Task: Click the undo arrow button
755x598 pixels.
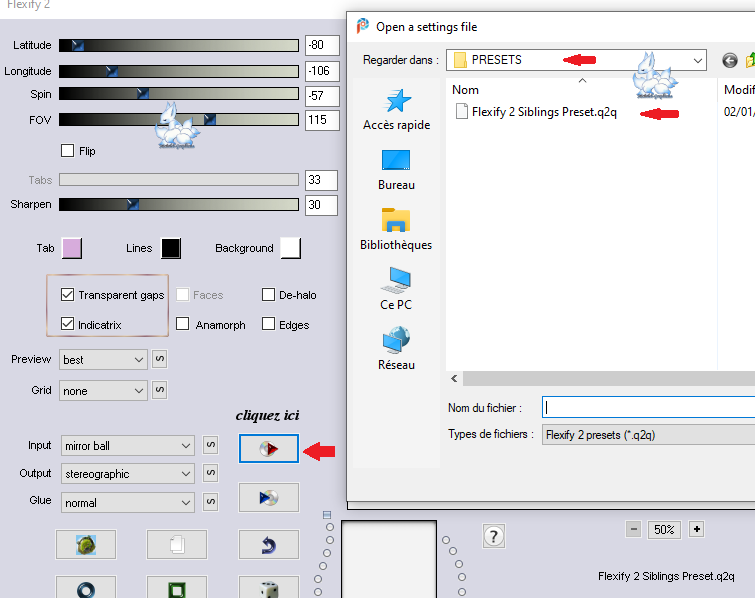Action: (269, 545)
